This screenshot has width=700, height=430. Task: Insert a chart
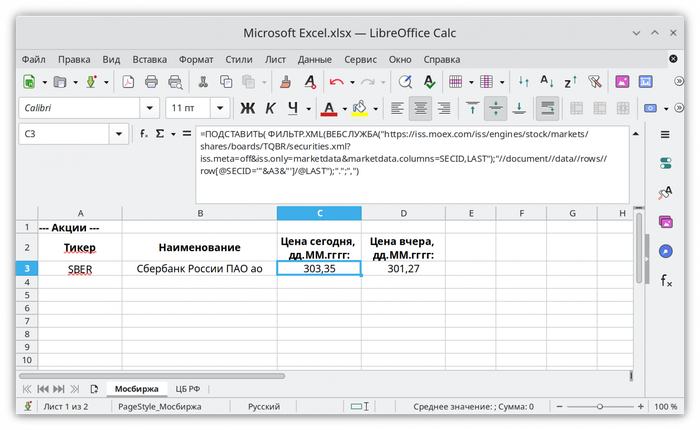[646, 82]
